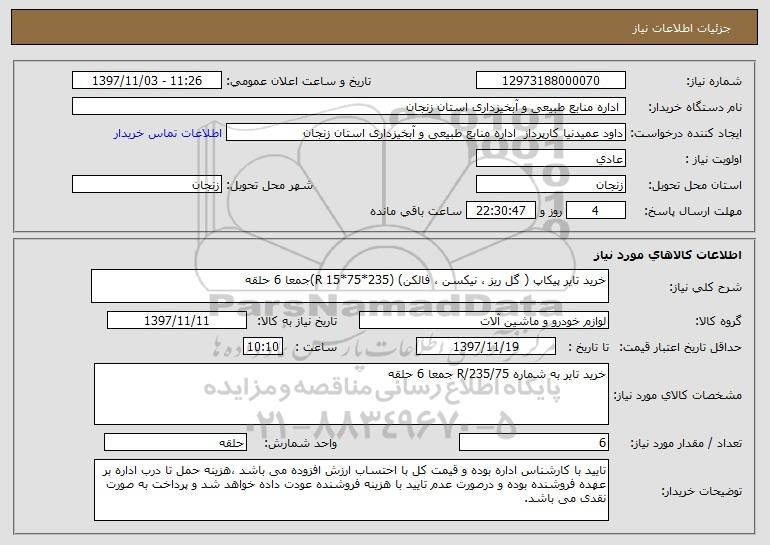This screenshot has width=770, height=545.
Task: Click the label حداقل تاریخ اعتبار قیمت
Action: point(681,347)
